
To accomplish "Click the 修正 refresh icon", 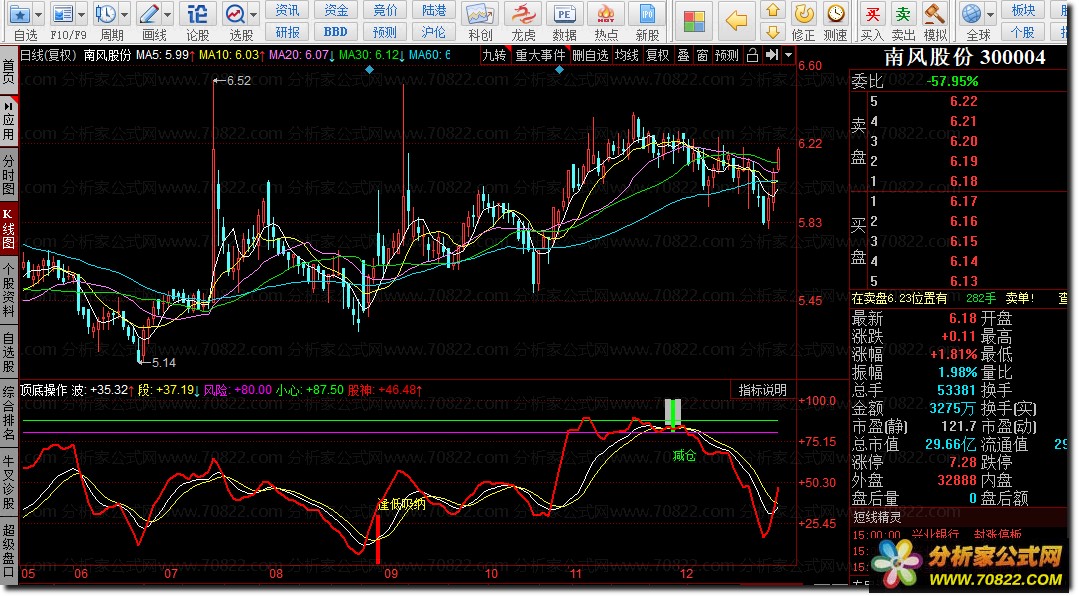I will pyautogui.click(x=804, y=14).
